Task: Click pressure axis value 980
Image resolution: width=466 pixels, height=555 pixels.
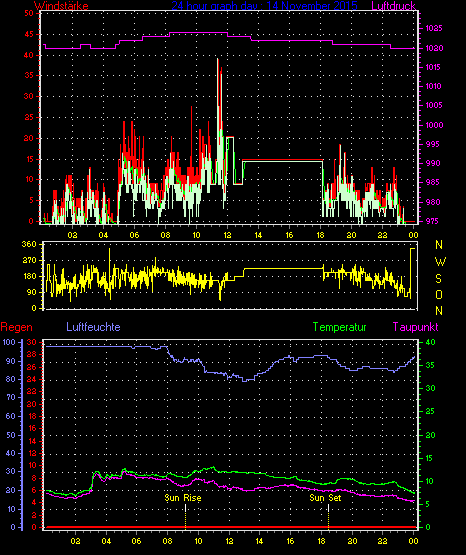Action: point(433,202)
